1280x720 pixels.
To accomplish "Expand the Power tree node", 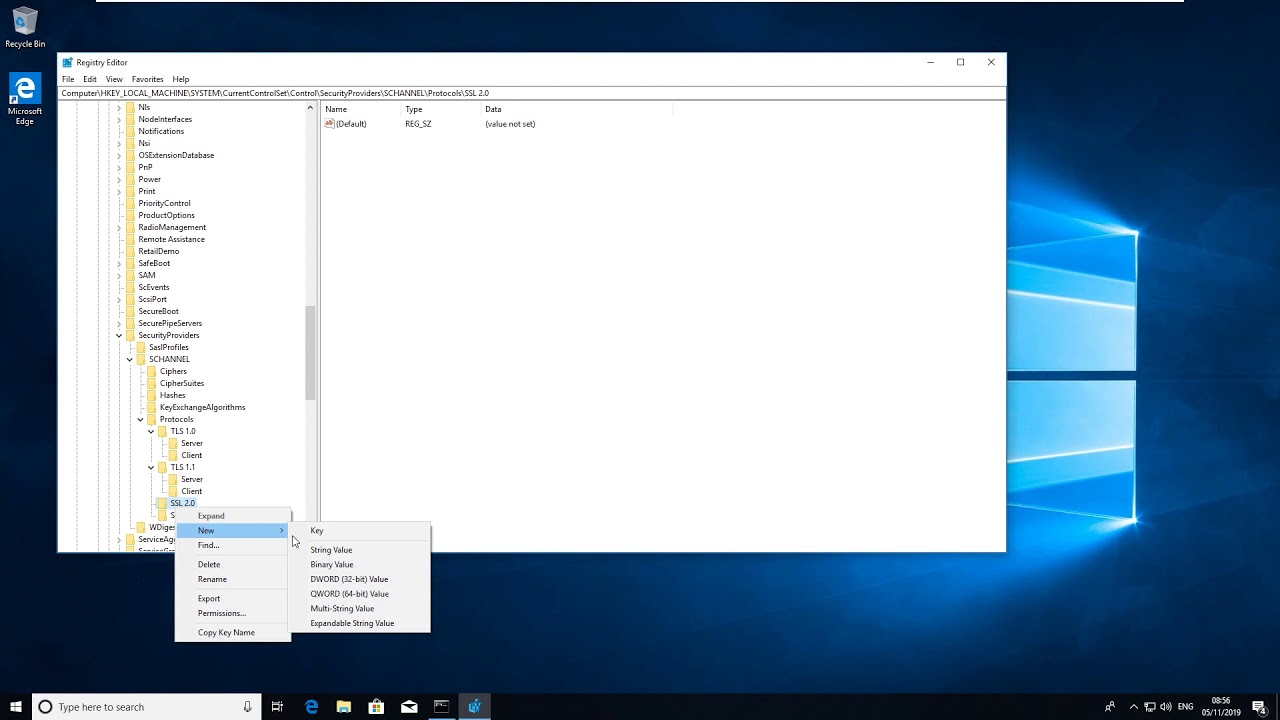I will [119, 179].
